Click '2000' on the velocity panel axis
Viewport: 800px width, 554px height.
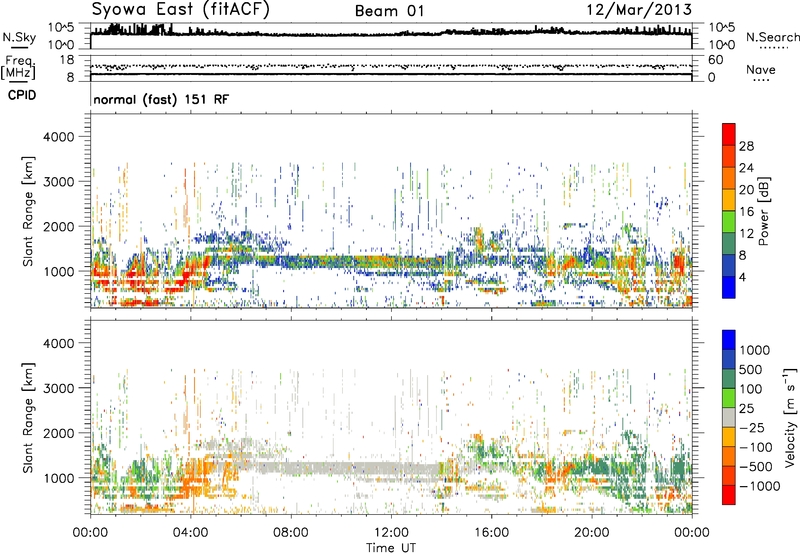(59, 433)
